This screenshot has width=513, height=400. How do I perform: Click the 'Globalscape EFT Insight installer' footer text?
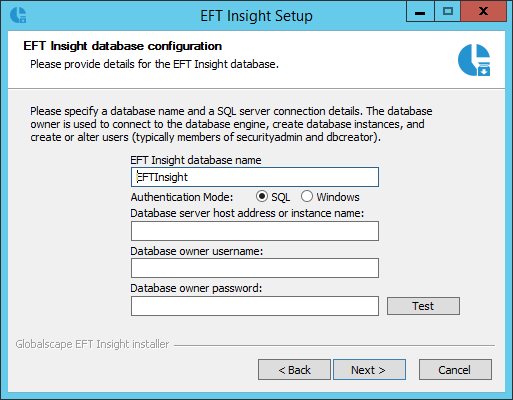[x=92, y=344]
